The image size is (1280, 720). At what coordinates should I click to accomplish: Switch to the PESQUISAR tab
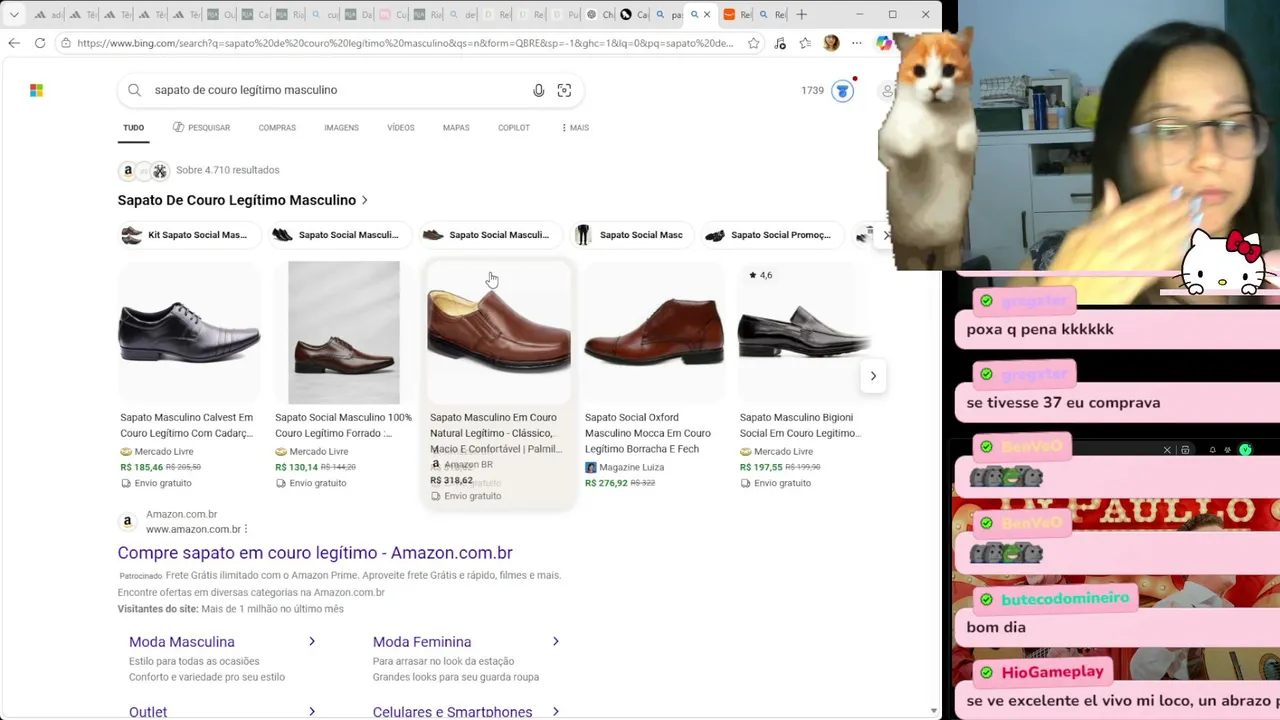(x=201, y=128)
